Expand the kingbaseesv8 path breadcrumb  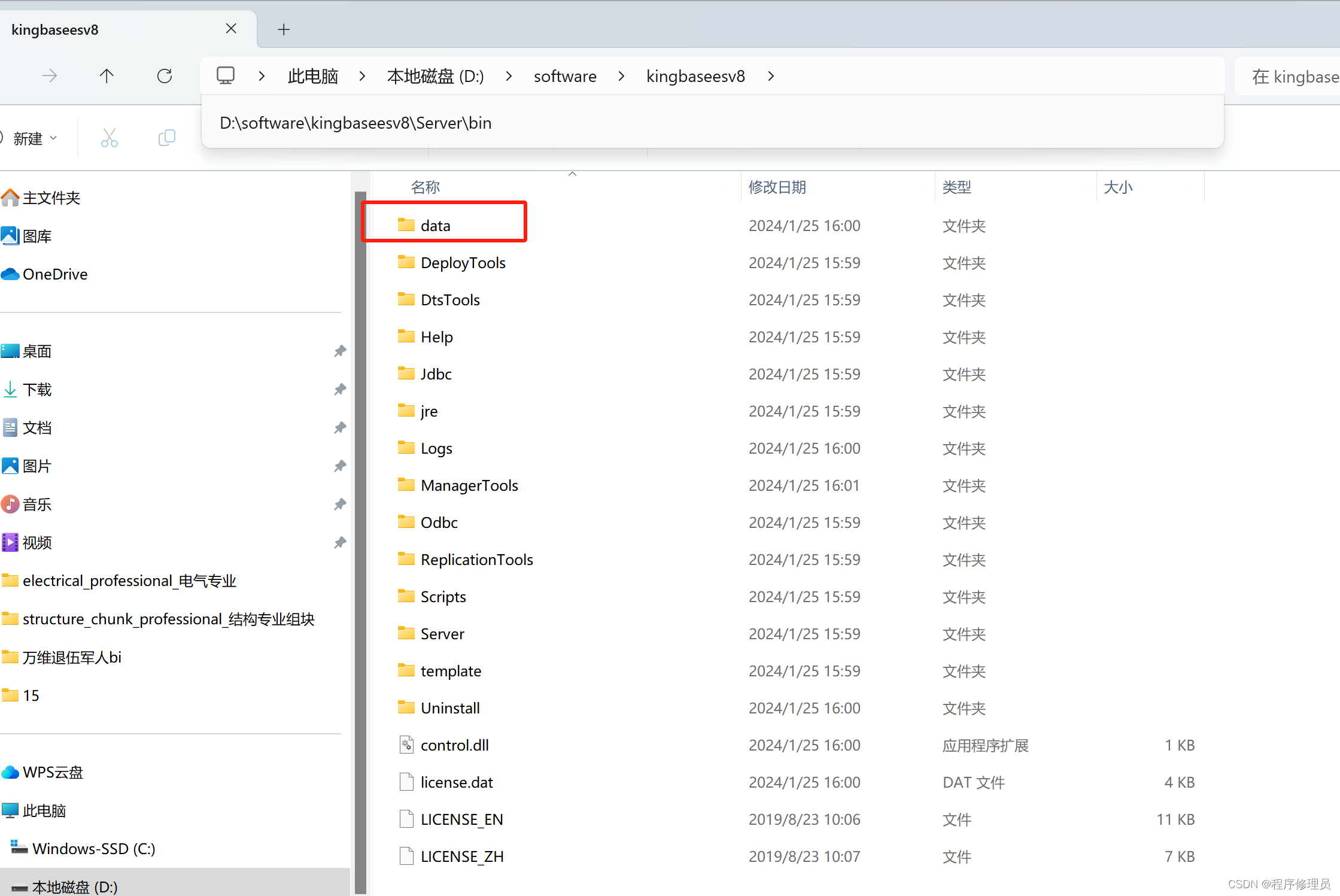774,75
